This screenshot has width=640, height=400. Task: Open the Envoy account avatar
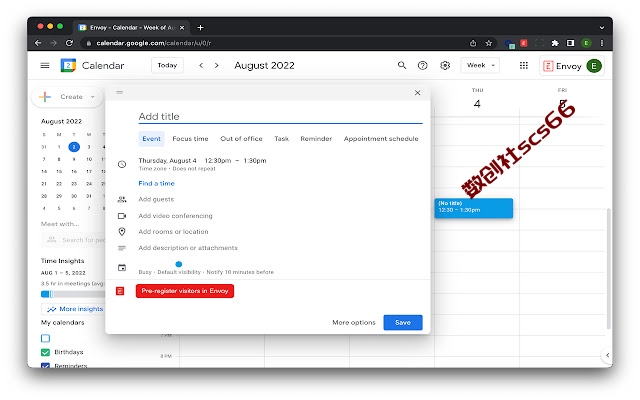[594, 66]
